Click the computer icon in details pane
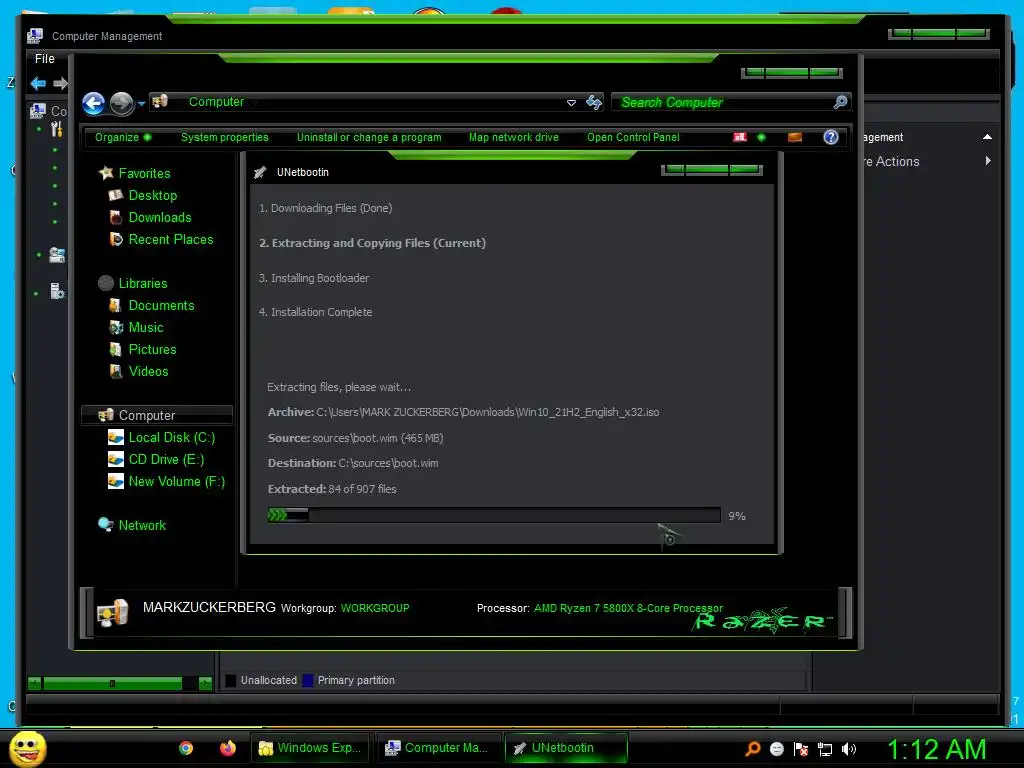Image resolution: width=1024 pixels, height=768 pixels. click(112, 613)
